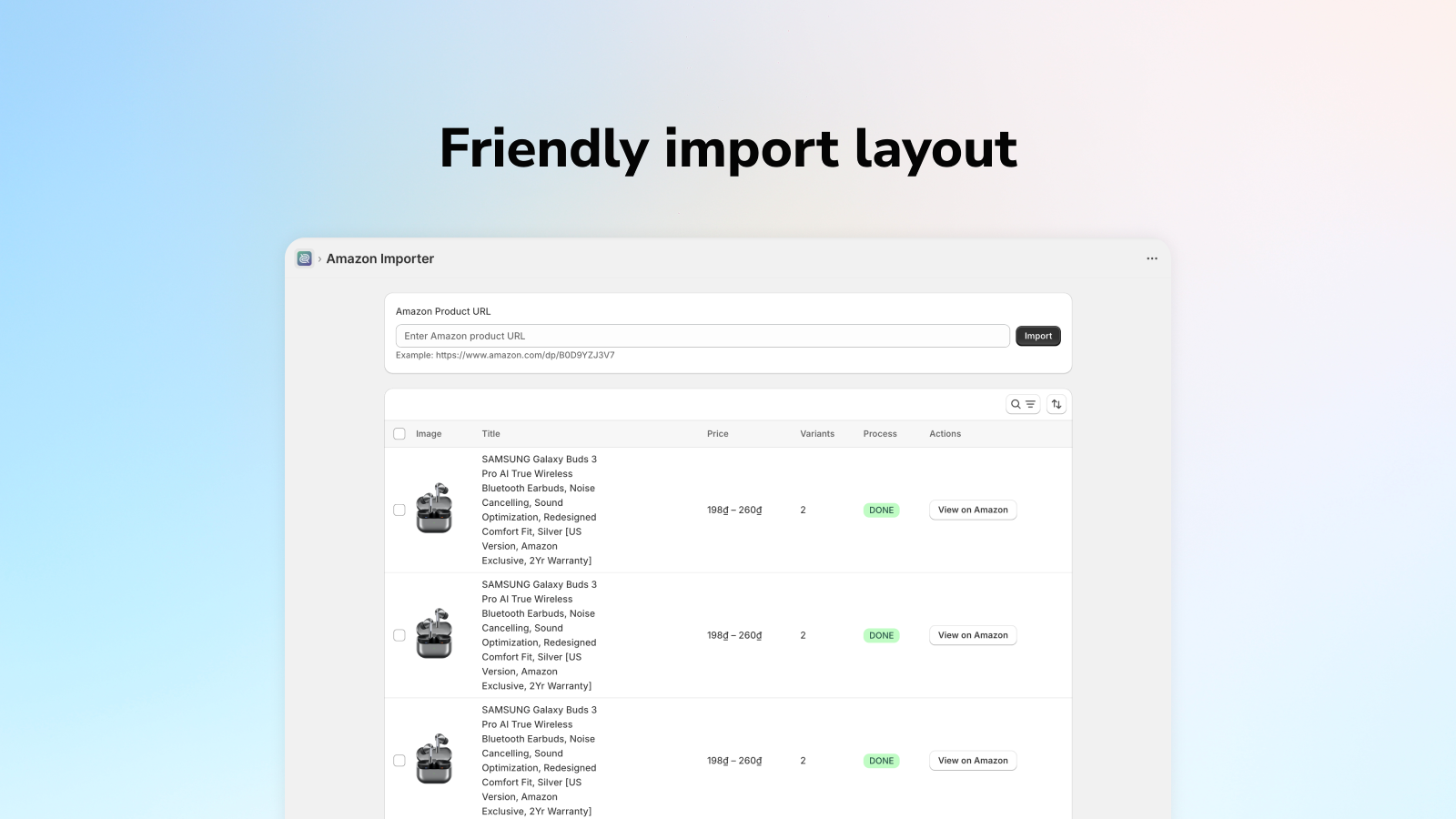This screenshot has width=1456, height=819.
Task: Click the DONE status badge on first row
Action: [x=880, y=510]
